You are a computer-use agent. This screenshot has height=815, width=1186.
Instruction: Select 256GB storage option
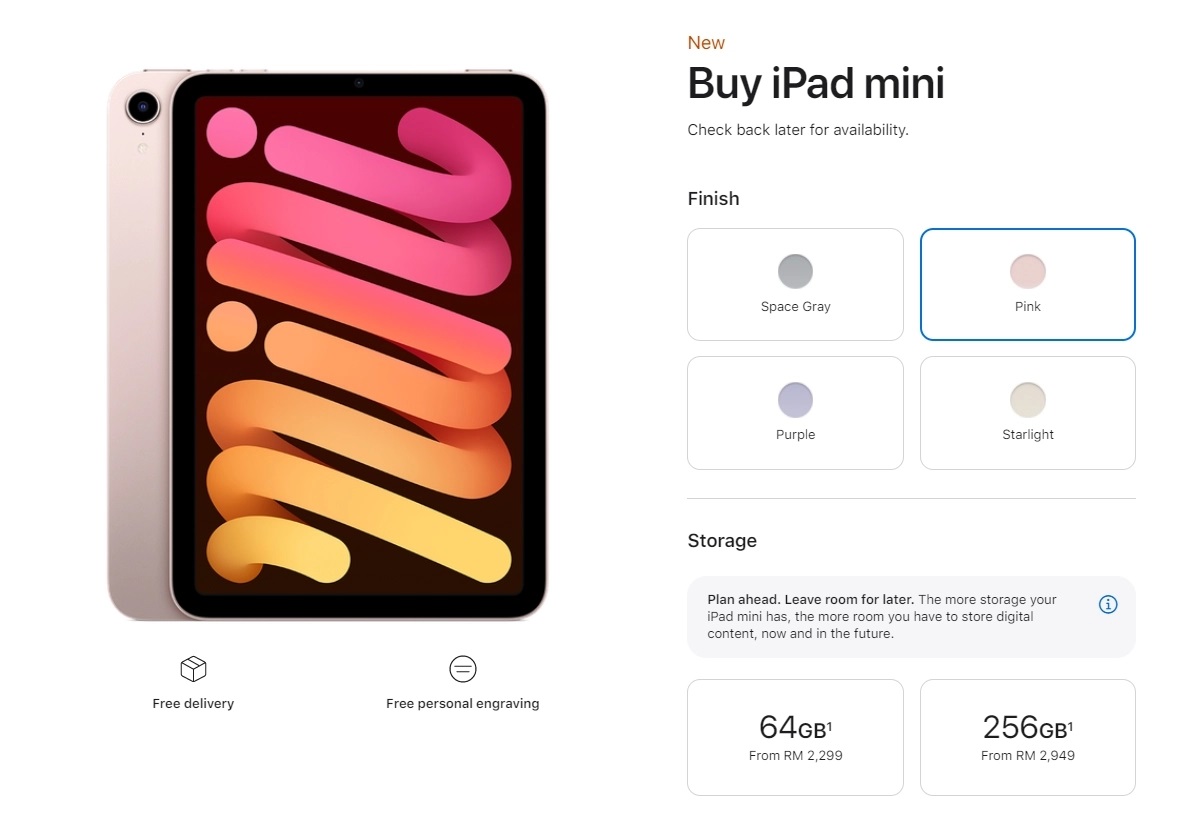click(x=1027, y=737)
